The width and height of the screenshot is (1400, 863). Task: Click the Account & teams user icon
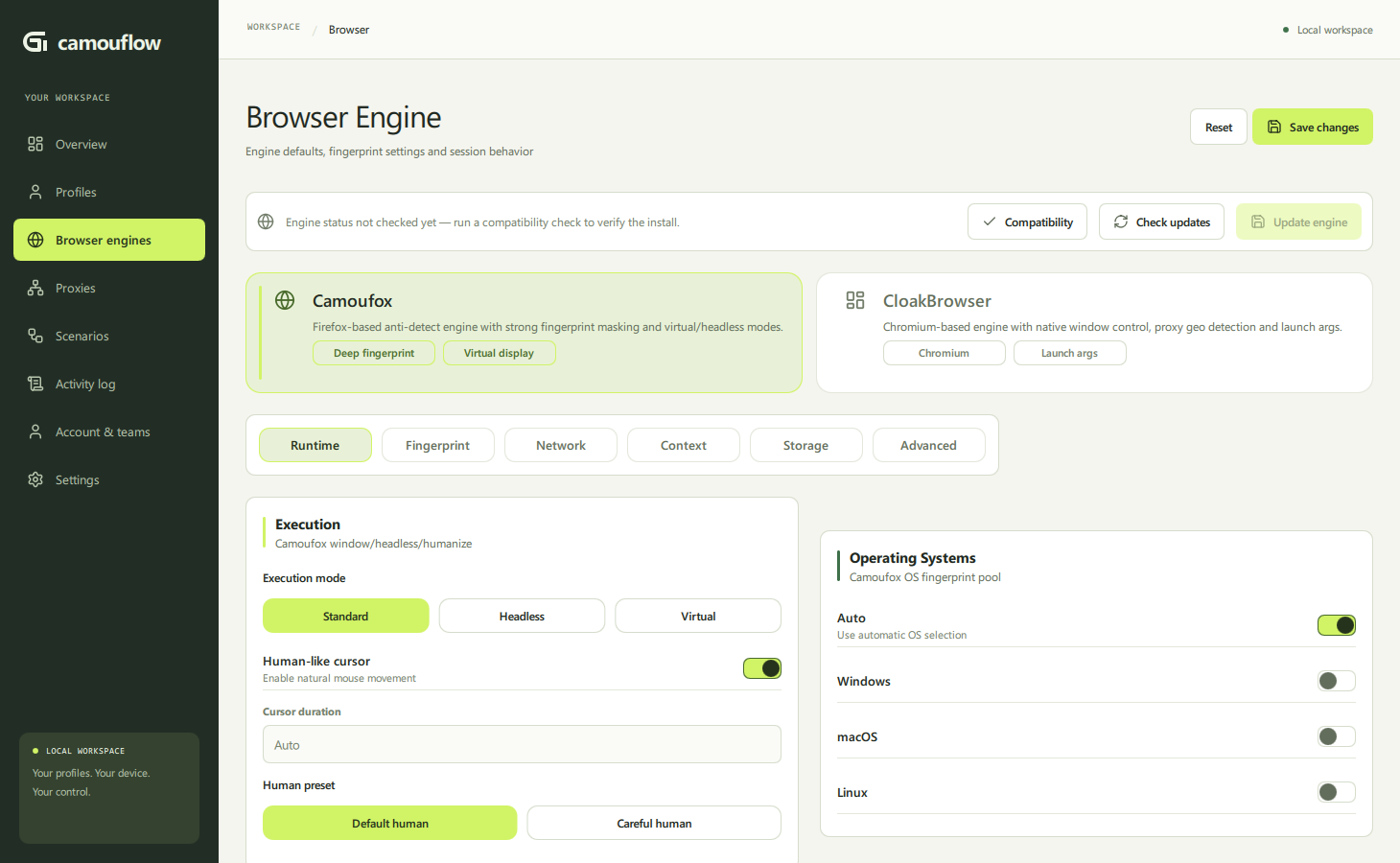35,431
